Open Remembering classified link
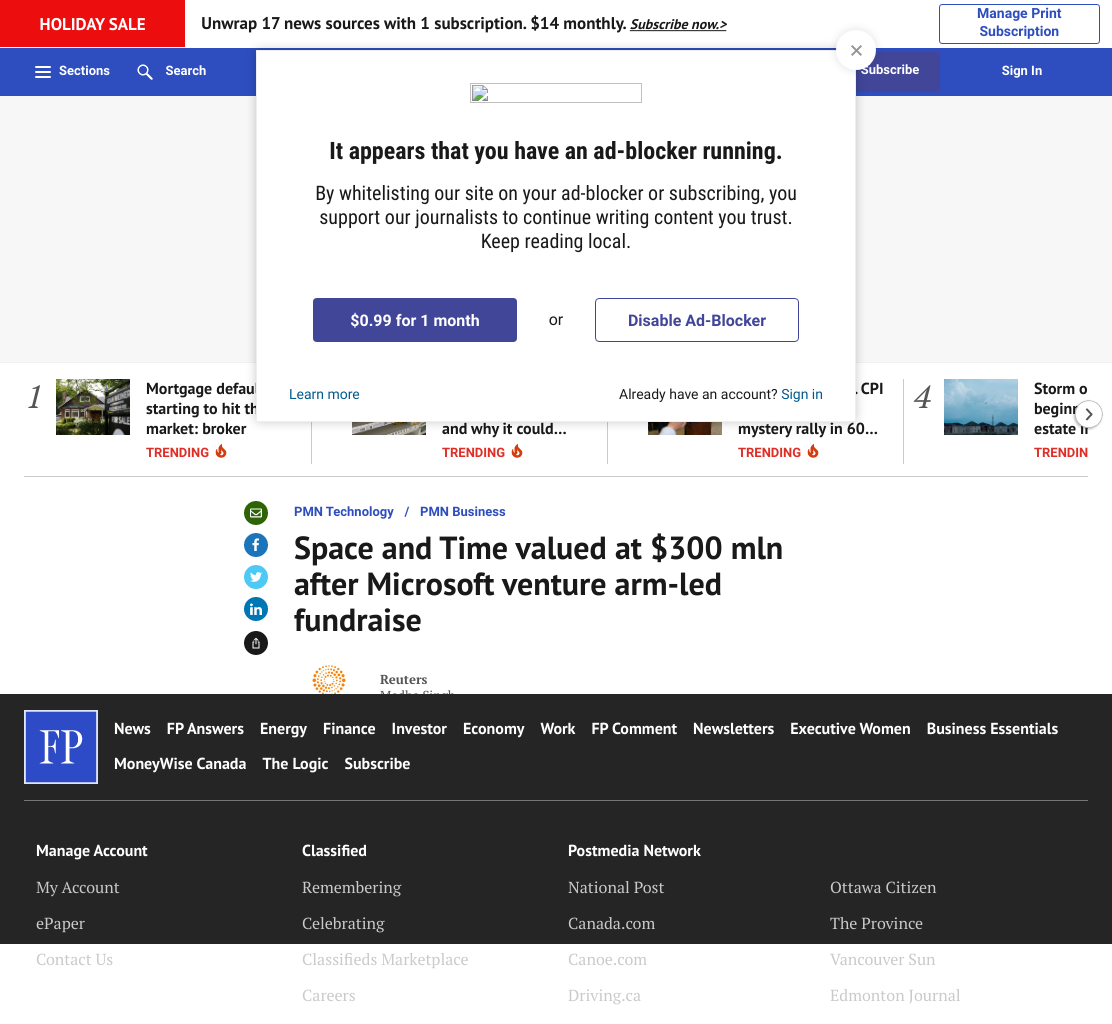The height and width of the screenshot is (1024, 1112). (x=351, y=888)
